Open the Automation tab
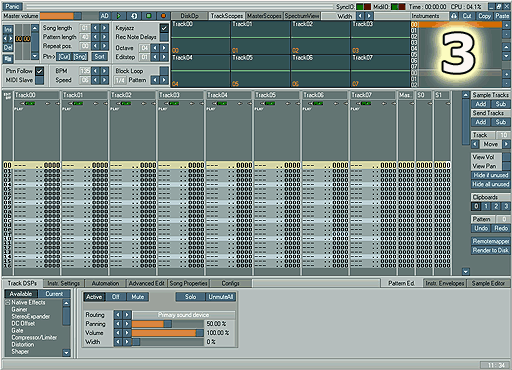The width and height of the screenshot is (512, 370). point(105,283)
